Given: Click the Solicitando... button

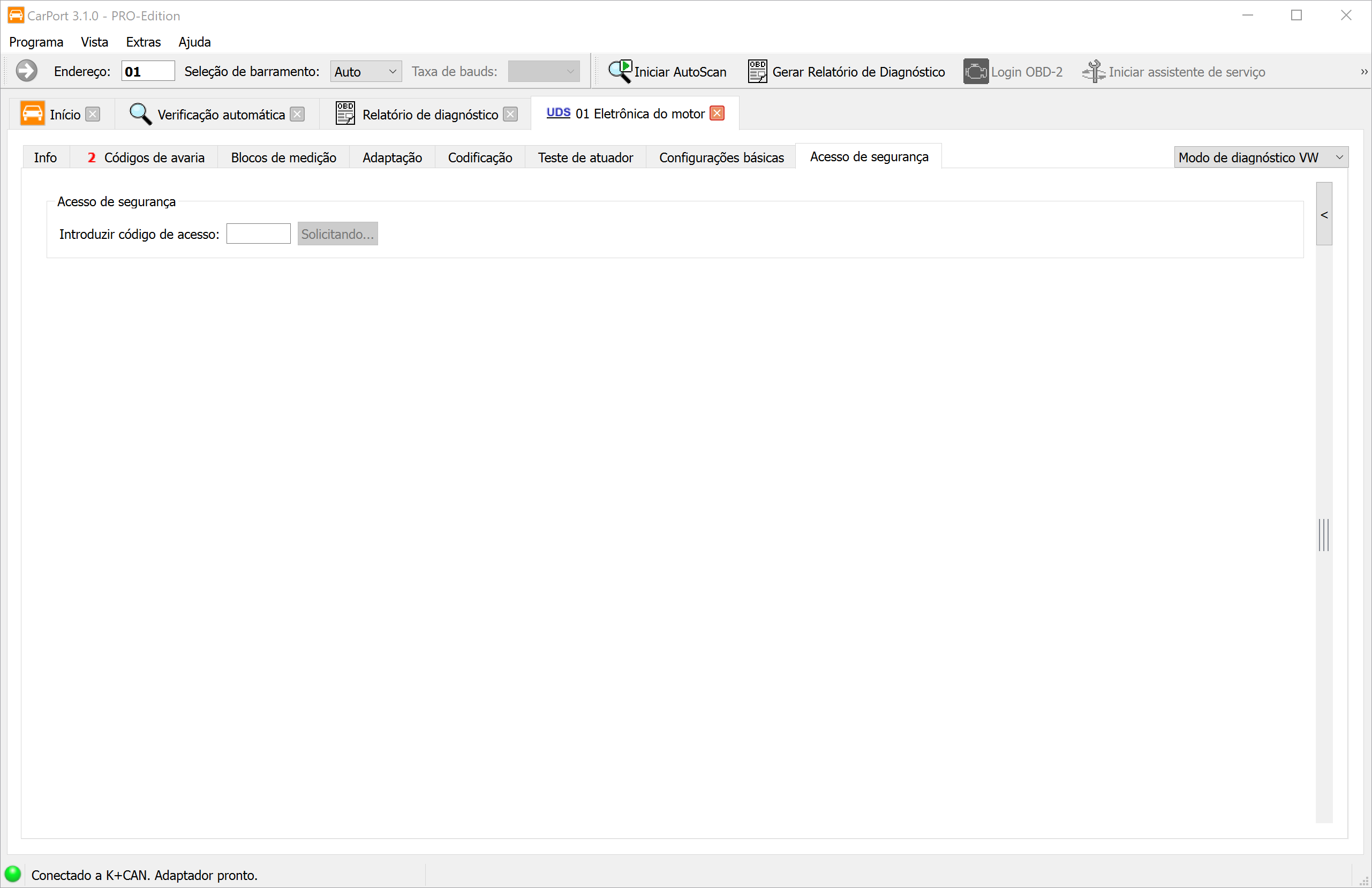Looking at the screenshot, I should coord(337,234).
